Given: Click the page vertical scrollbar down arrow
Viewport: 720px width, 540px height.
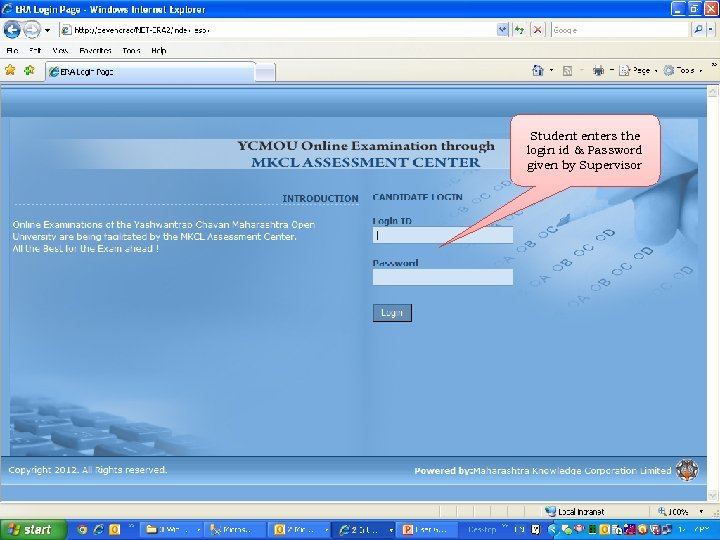Looking at the screenshot, I should (x=712, y=495).
